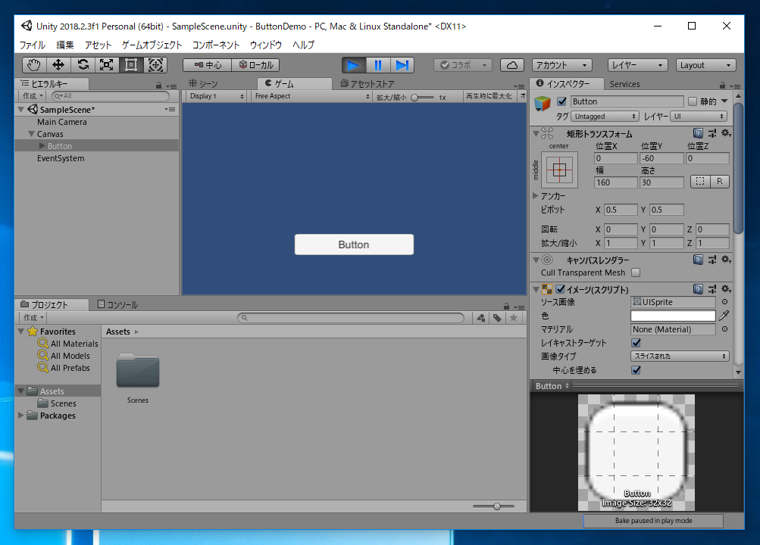760x545 pixels.
Task: Click the Image color swatch
Action: point(673,316)
